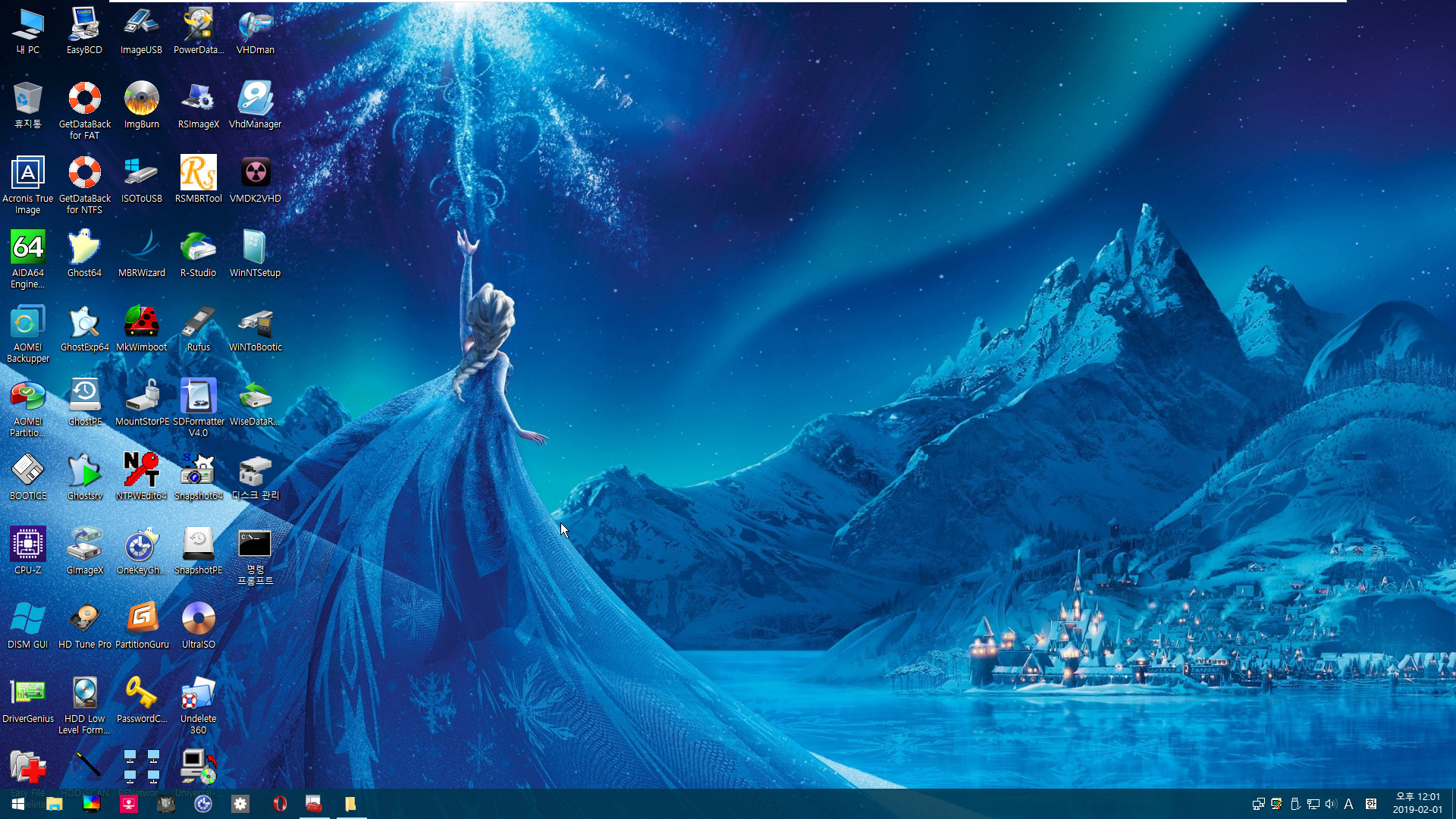Open the Rufus USB tool
The image size is (1456, 819).
pos(199,328)
